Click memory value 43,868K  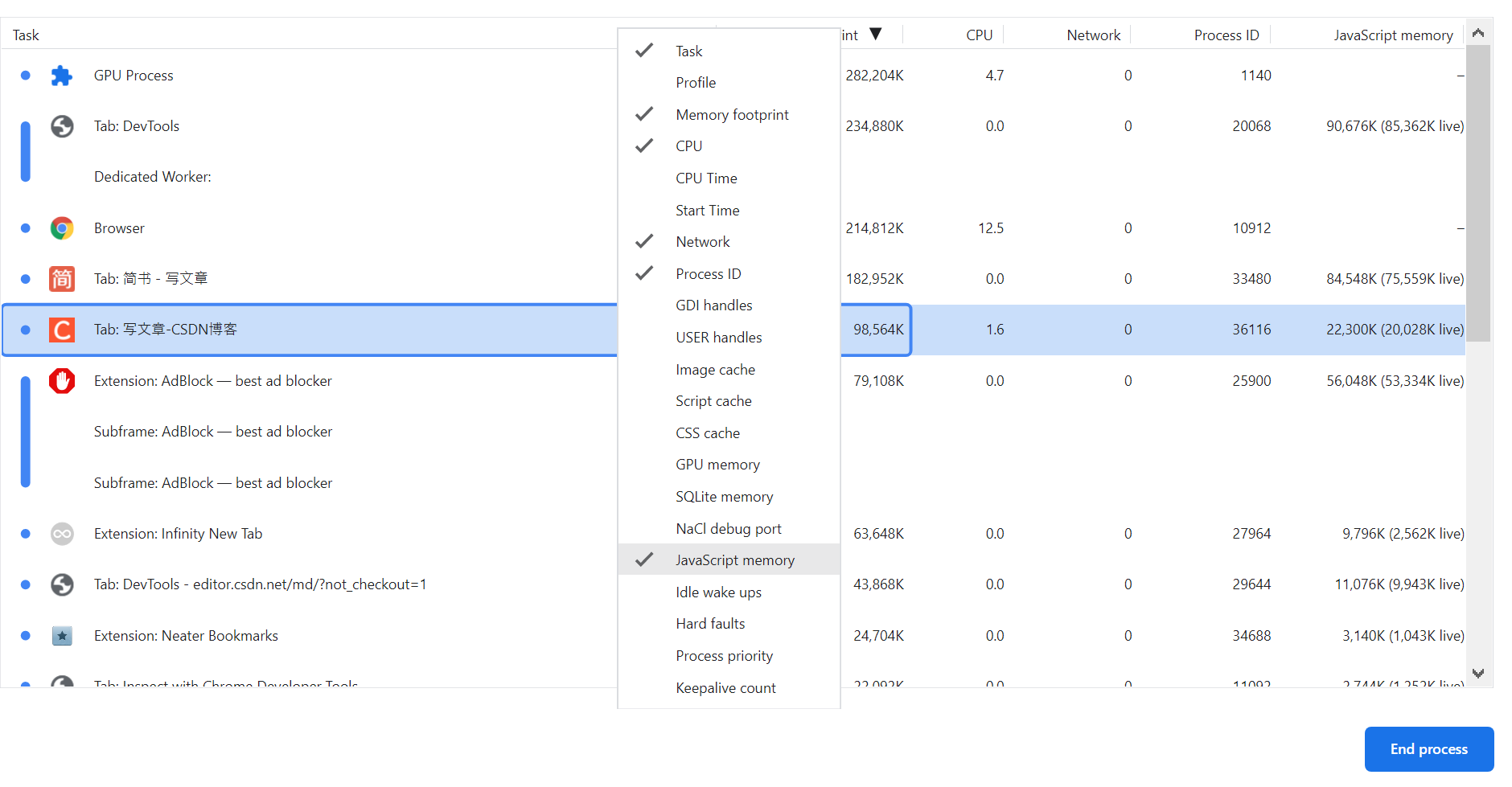pyautogui.click(x=878, y=584)
